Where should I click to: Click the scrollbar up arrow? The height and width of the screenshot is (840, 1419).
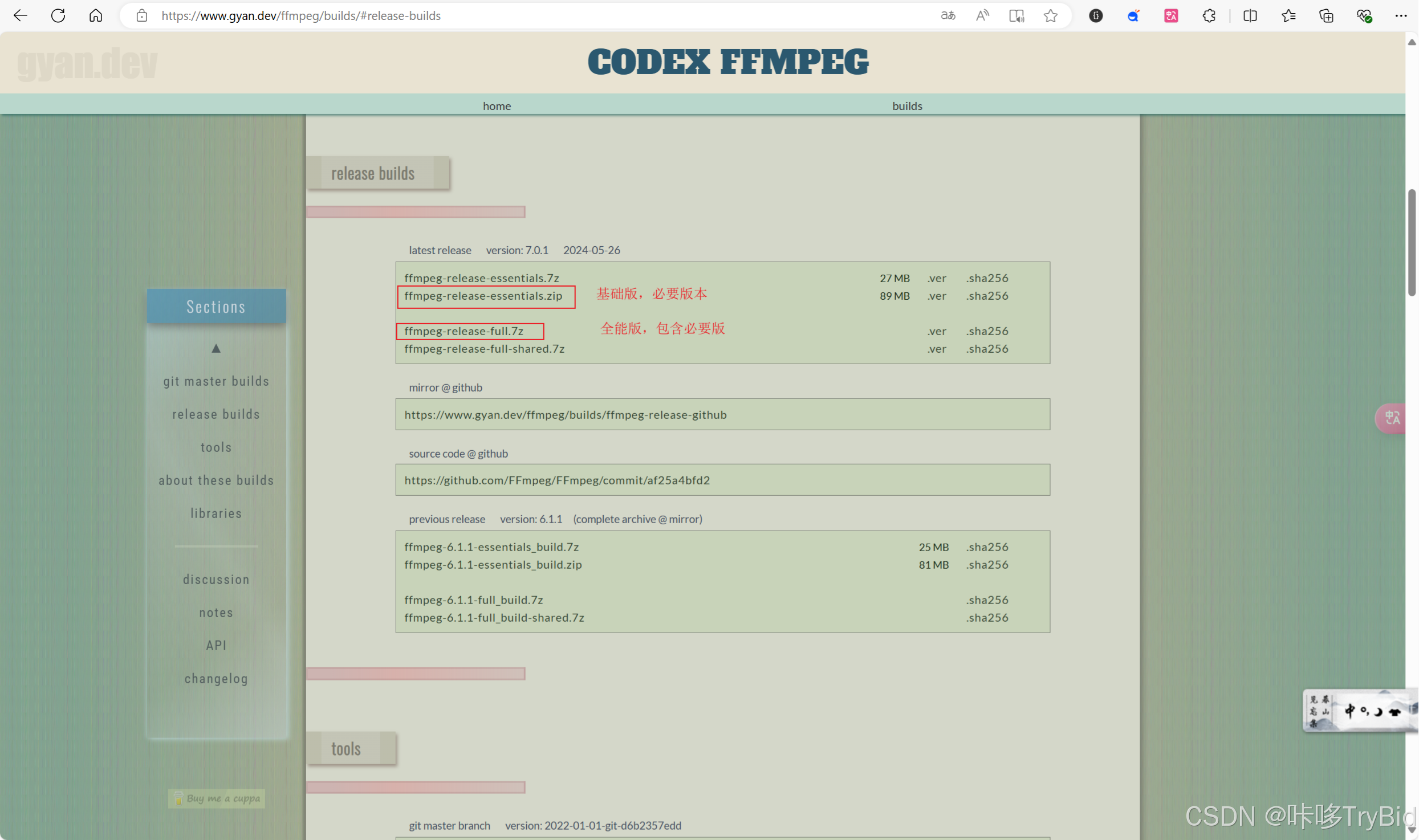coord(1412,42)
